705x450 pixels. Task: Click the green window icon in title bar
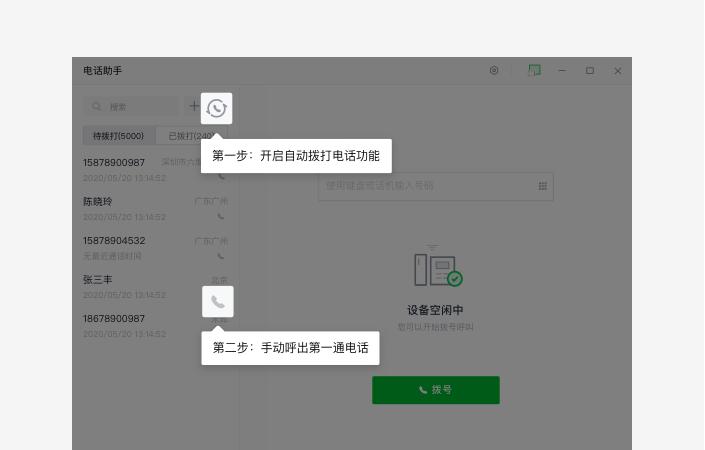(x=534, y=70)
